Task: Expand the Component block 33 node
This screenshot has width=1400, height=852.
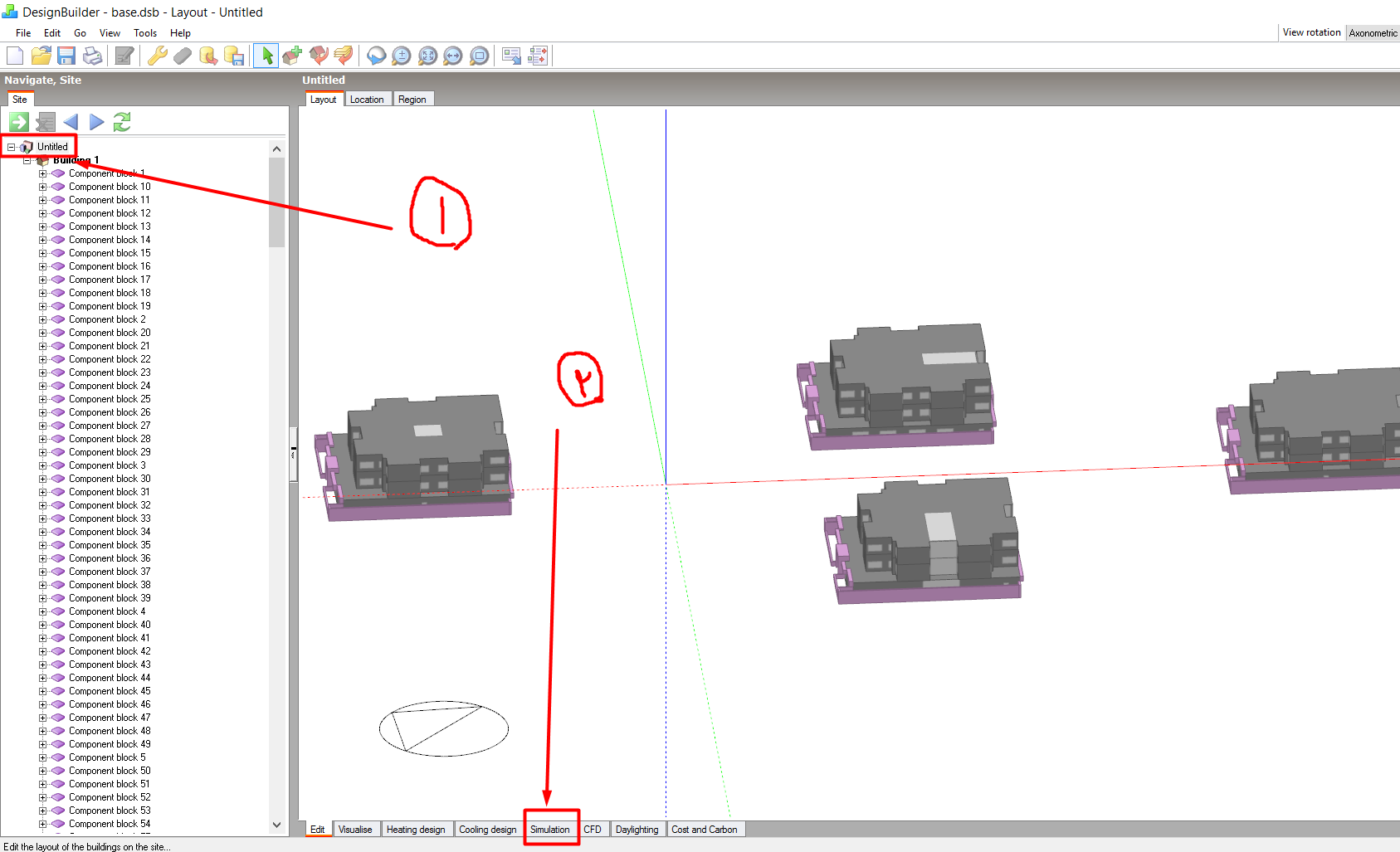Action: [x=43, y=519]
